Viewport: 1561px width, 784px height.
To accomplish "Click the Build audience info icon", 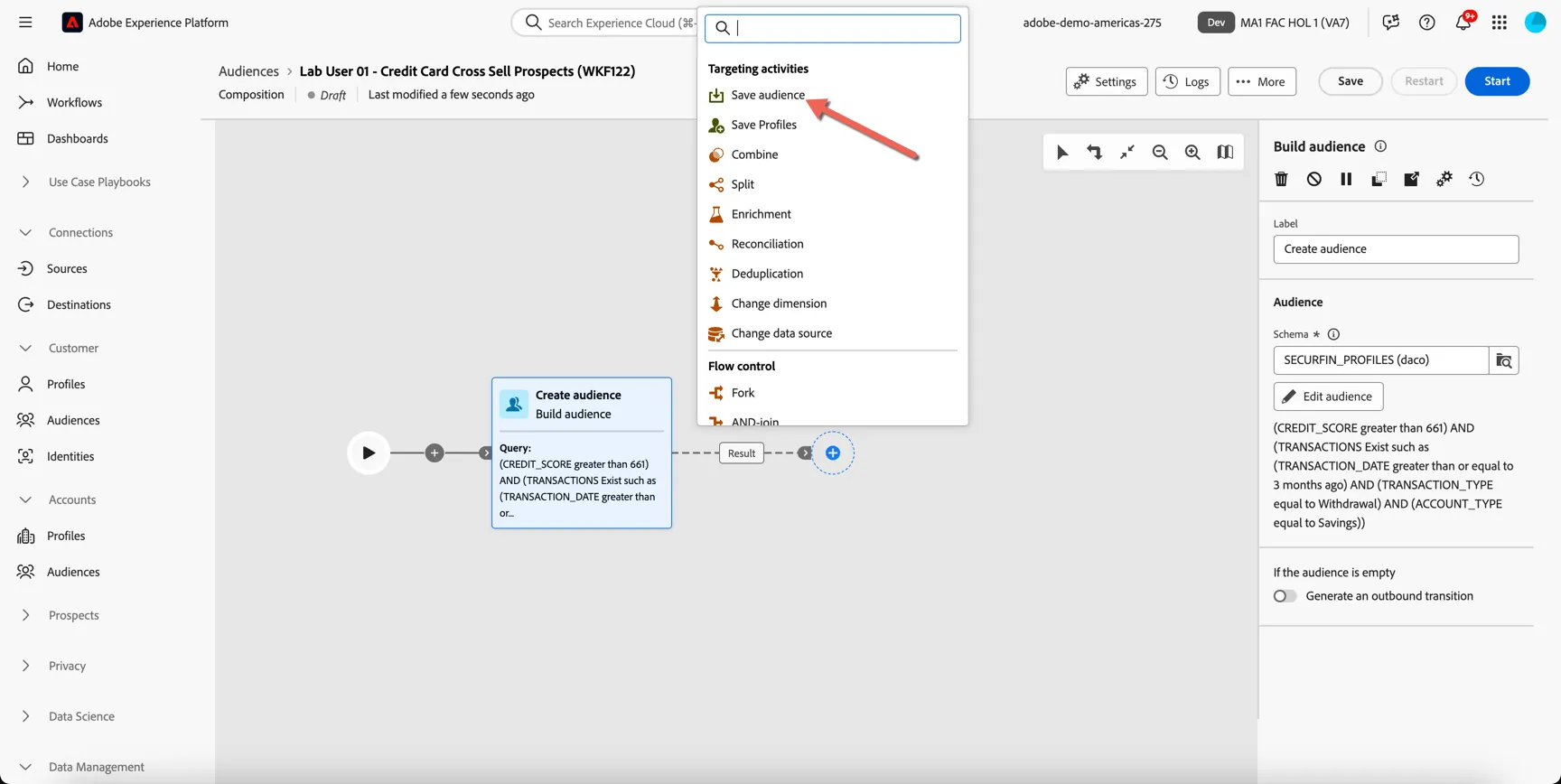I will click(x=1380, y=146).
